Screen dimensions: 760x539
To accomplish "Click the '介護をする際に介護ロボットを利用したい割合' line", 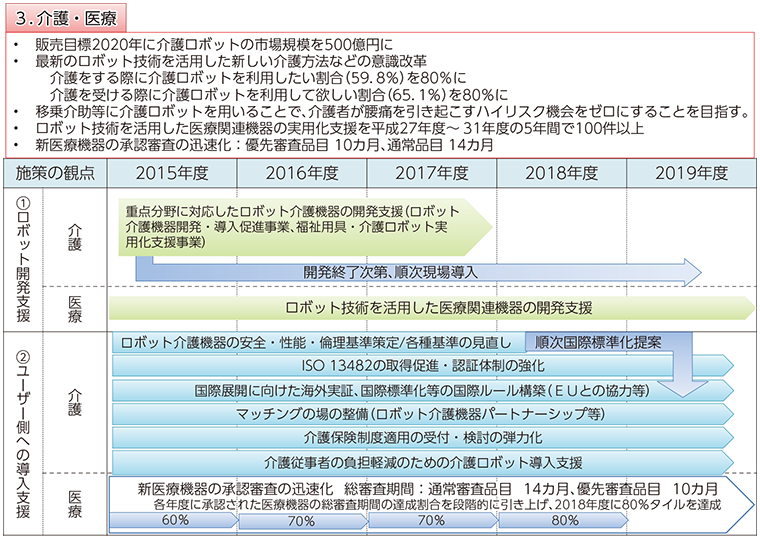I will [258, 78].
